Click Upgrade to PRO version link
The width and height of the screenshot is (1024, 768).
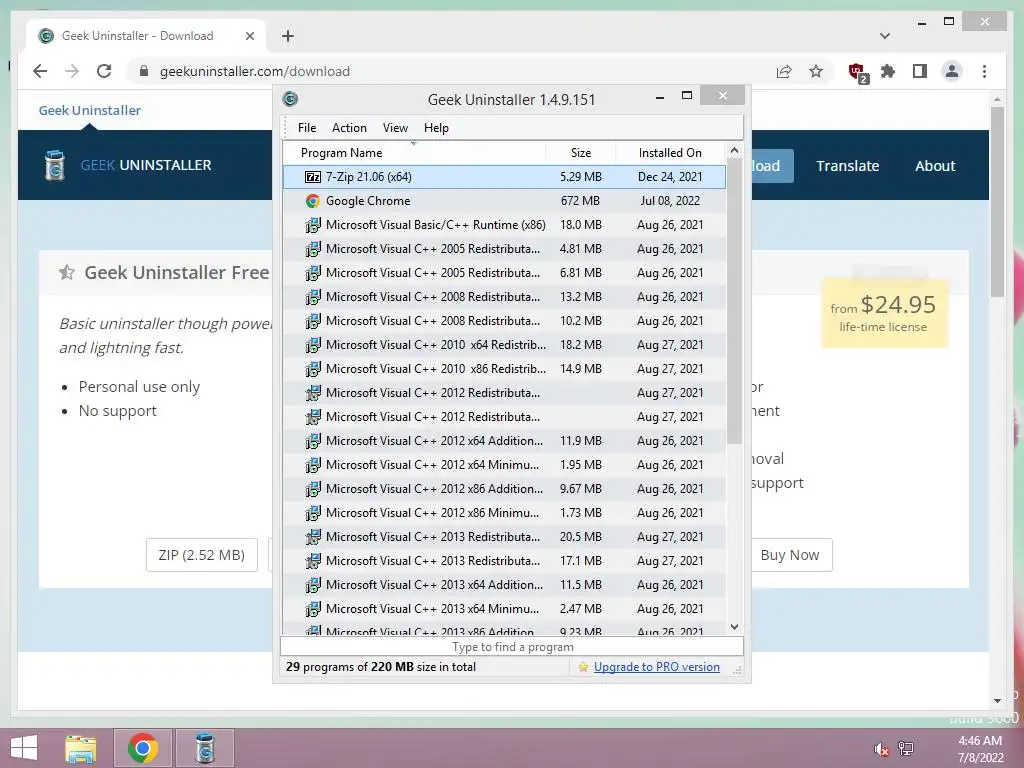click(657, 667)
